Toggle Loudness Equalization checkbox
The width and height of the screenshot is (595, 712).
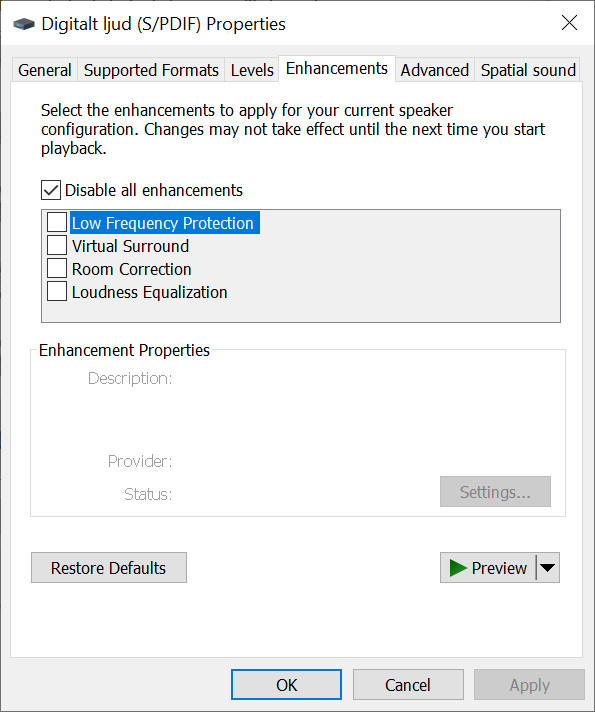tap(57, 292)
